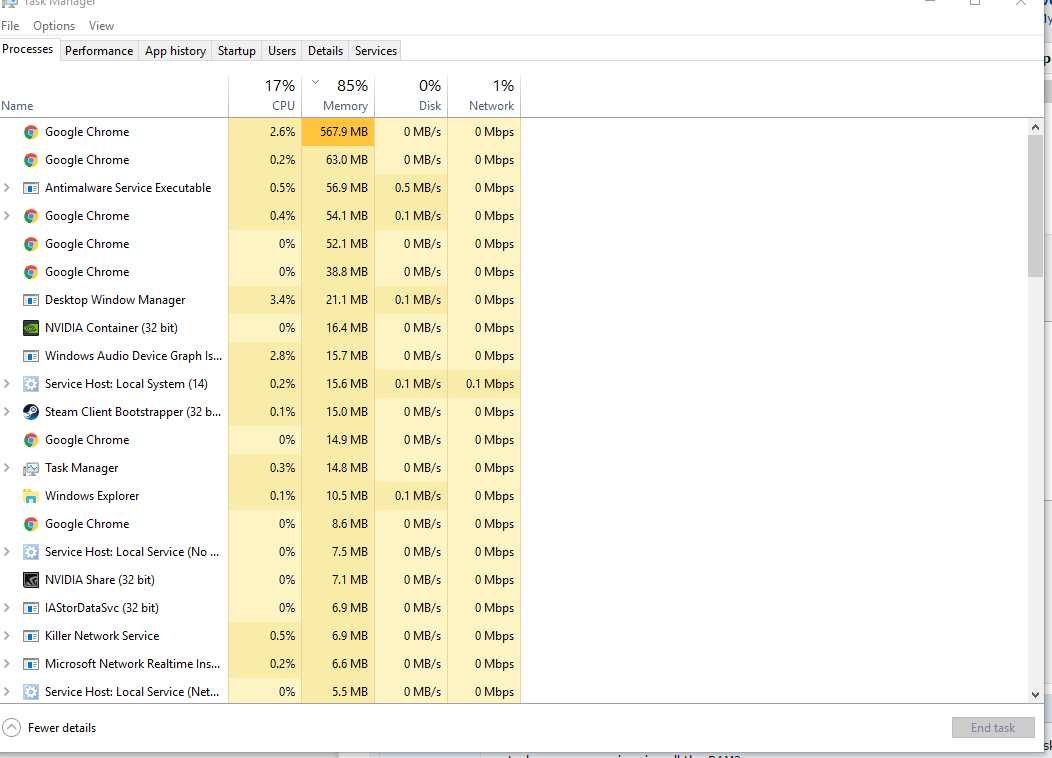Expand the Antimalware Service Executable row
The height and width of the screenshot is (758, 1052).
pyautogui.click(x=7, y=188)
